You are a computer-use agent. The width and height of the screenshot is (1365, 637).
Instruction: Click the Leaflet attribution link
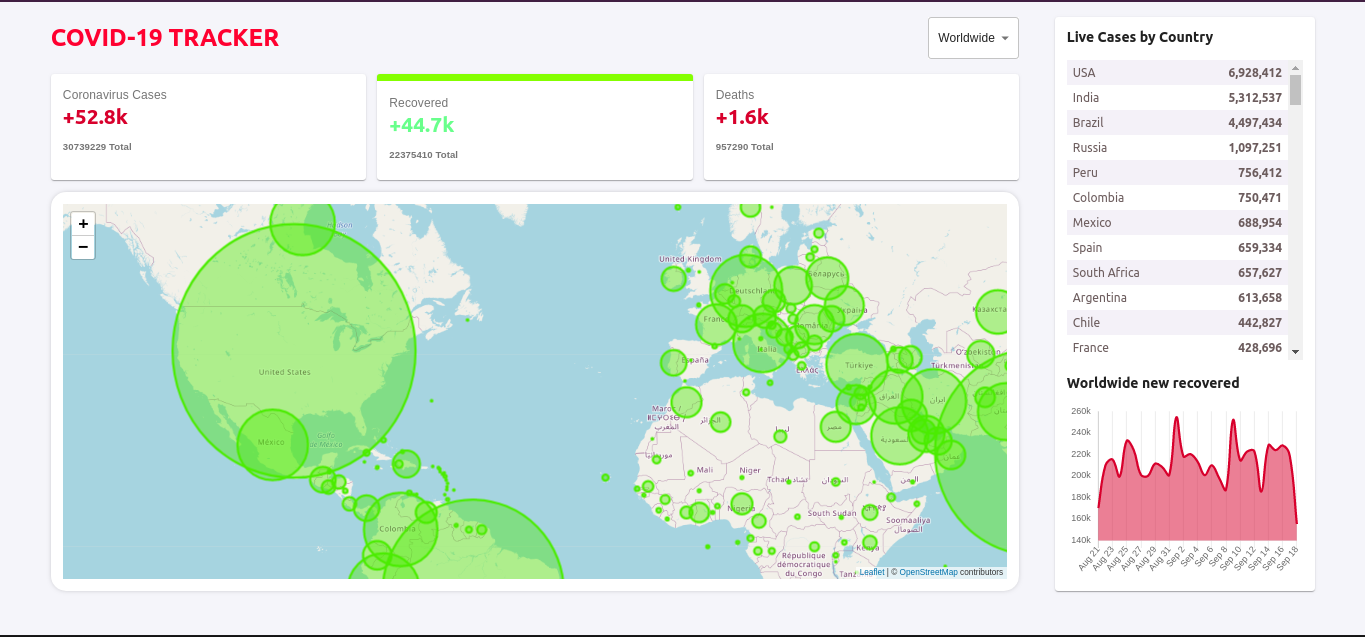pyautogui.click(x=871, y=572)
